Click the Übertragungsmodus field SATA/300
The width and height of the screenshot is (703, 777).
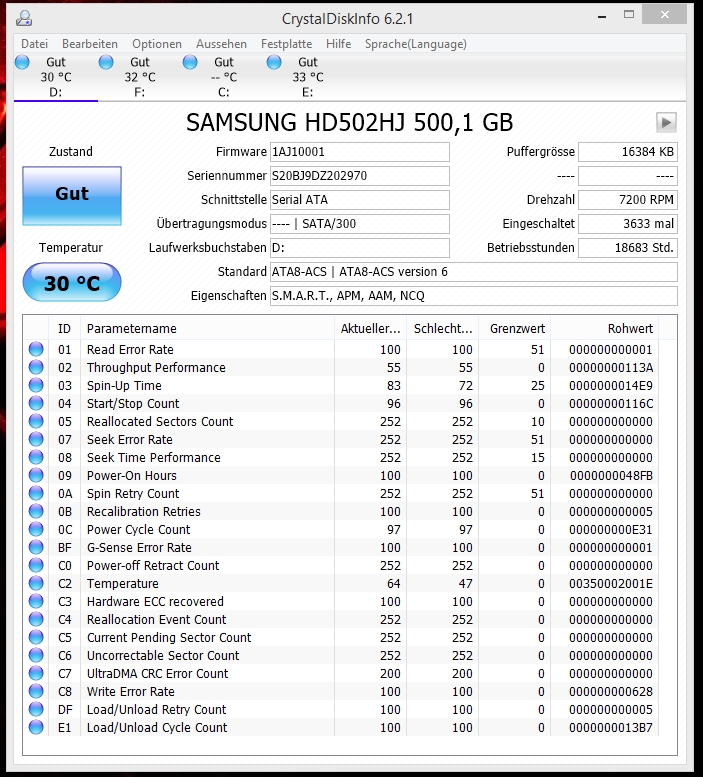pyautogui.click(x=360, y=224)
